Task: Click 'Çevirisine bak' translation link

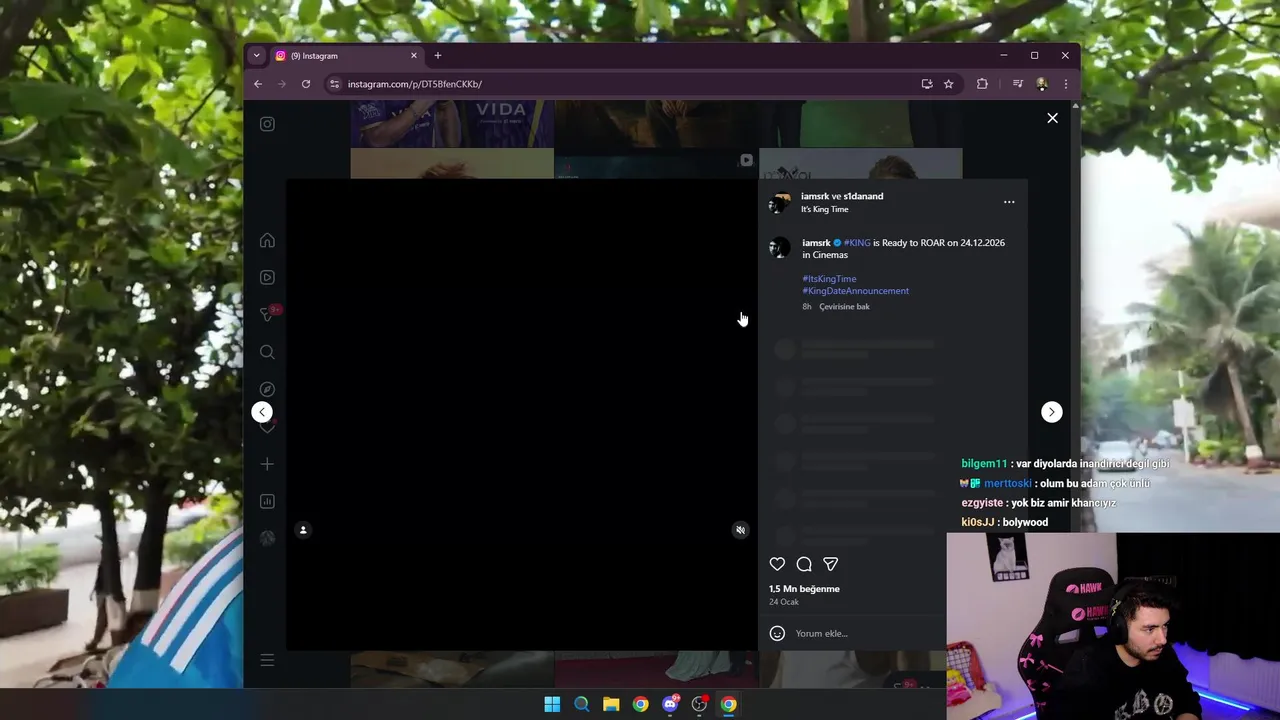Action: coord(844,307)
